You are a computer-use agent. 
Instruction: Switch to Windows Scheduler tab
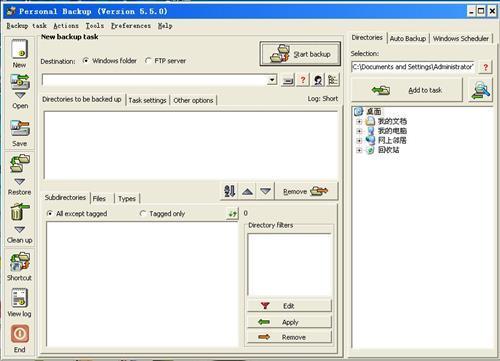pos(461,39)
